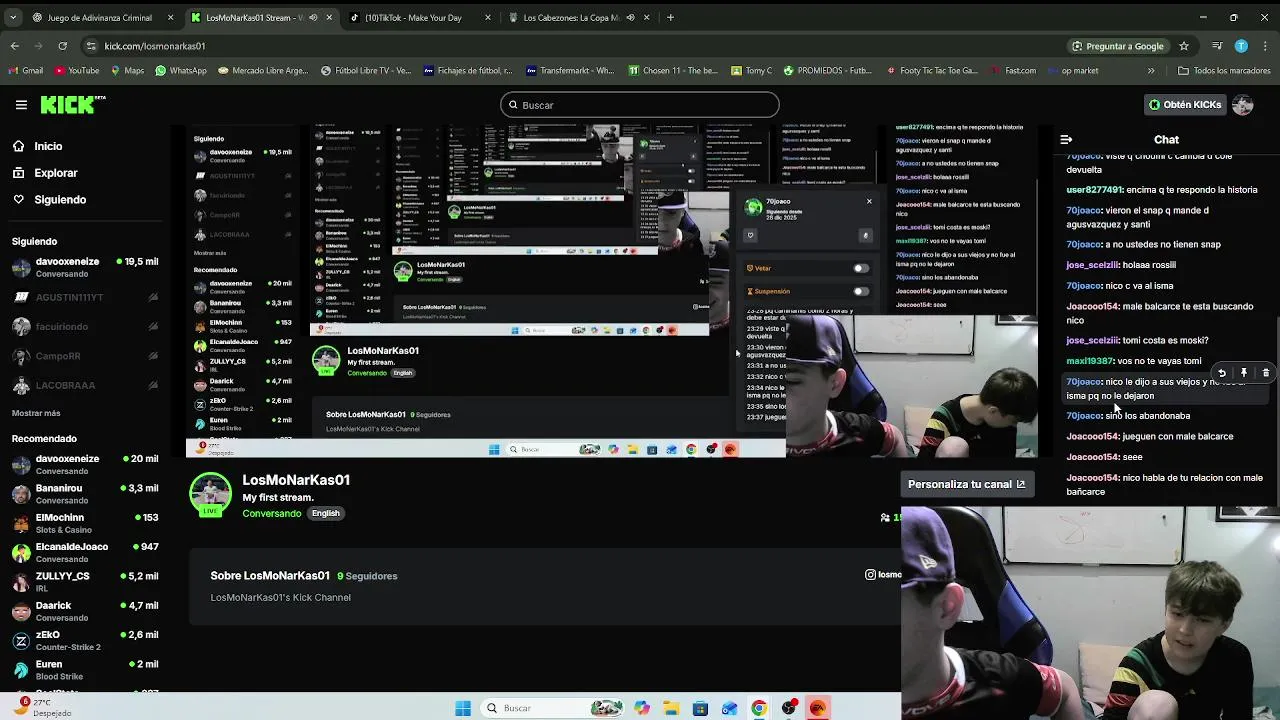
Task: Open Outlook from the taskbar
Action: click(x=730, y=708)
